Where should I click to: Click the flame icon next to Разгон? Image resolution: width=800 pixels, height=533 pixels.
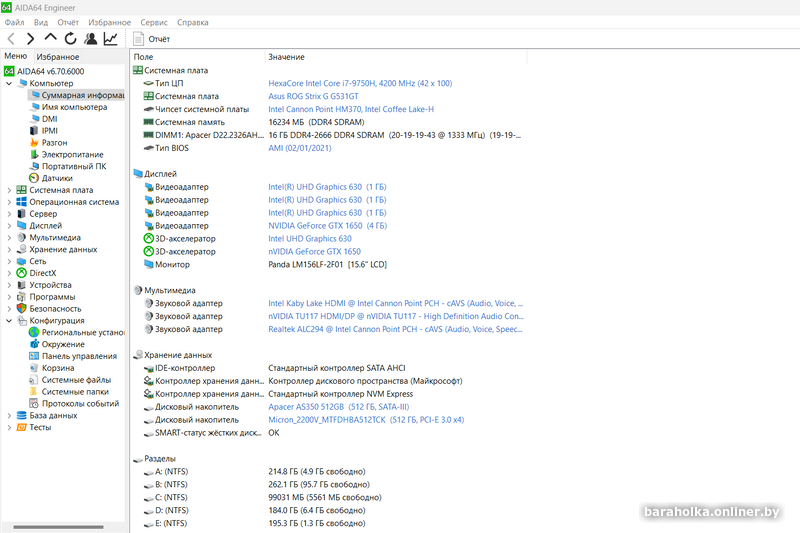tap(34, 142)
